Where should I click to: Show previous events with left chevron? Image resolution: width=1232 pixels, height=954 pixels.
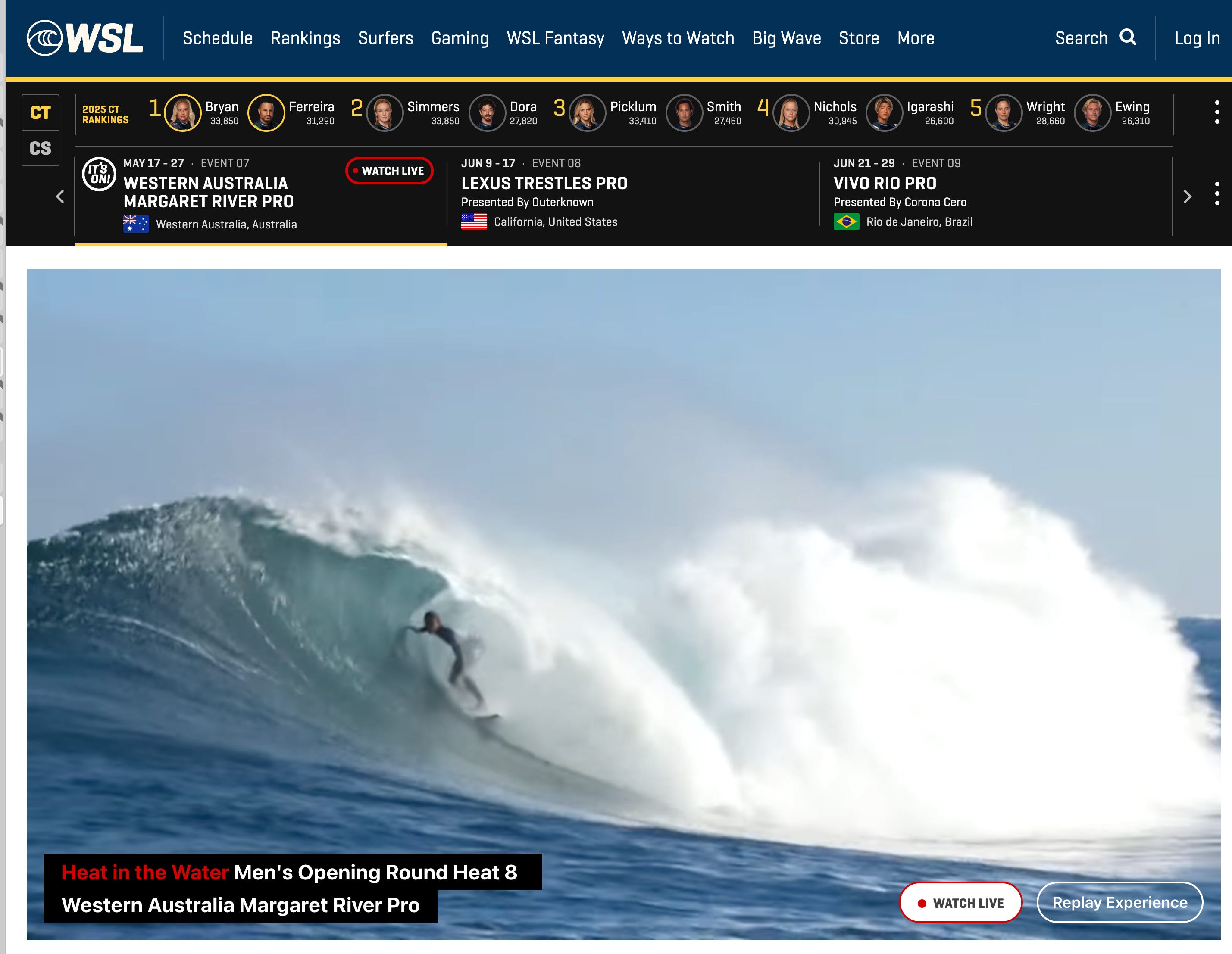point(60,196)
